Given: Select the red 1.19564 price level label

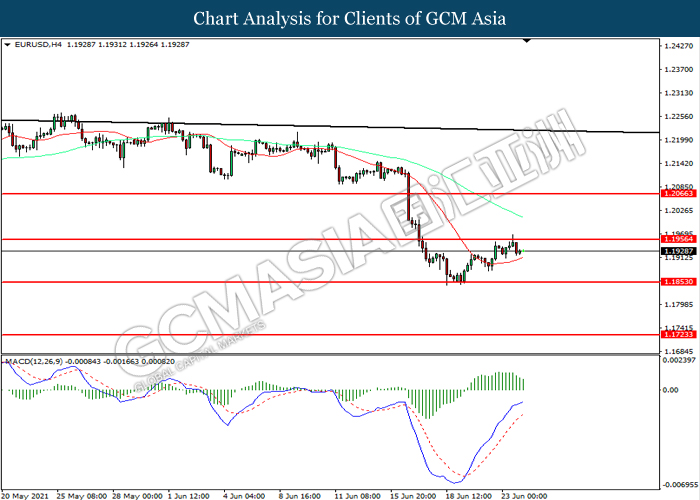Looking at the screenshot, I should (x=679, y=239).
